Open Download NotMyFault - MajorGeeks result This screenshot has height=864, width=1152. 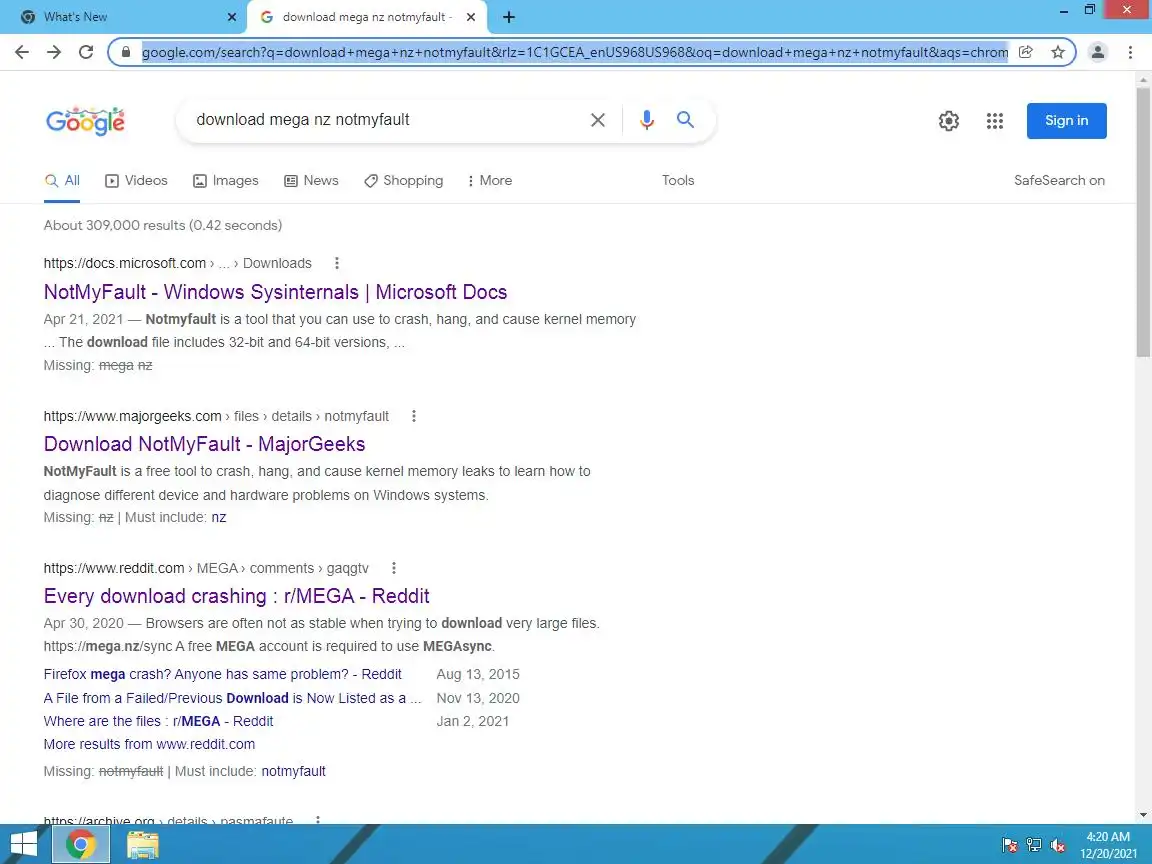[x=204, y=444]
